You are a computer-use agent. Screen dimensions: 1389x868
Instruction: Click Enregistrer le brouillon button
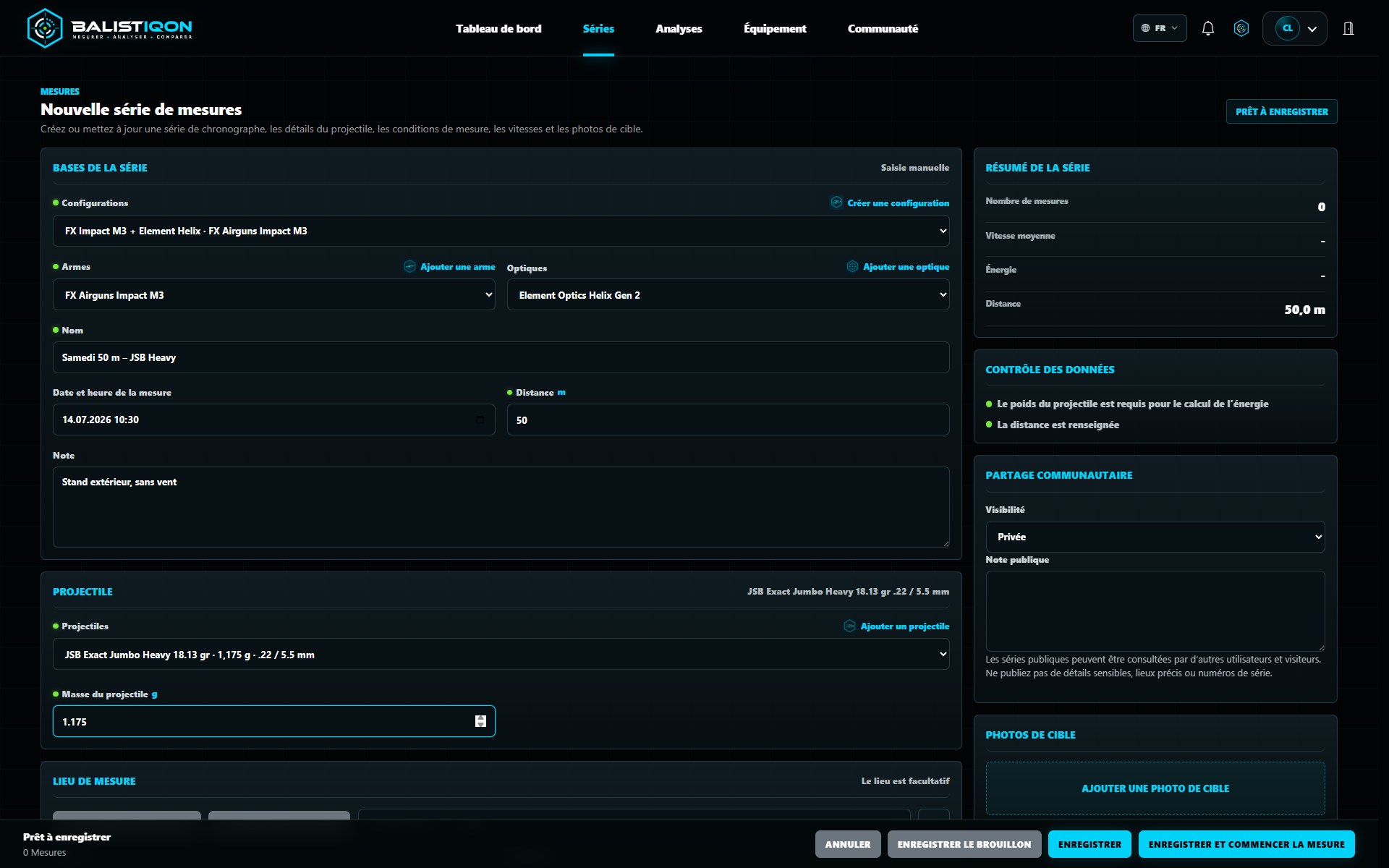coord(964,844)
